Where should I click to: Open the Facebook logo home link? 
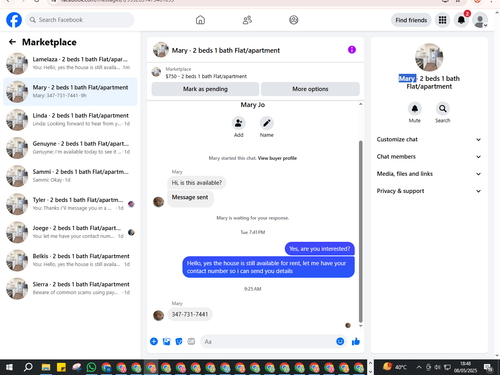click(x=14, y=20)
